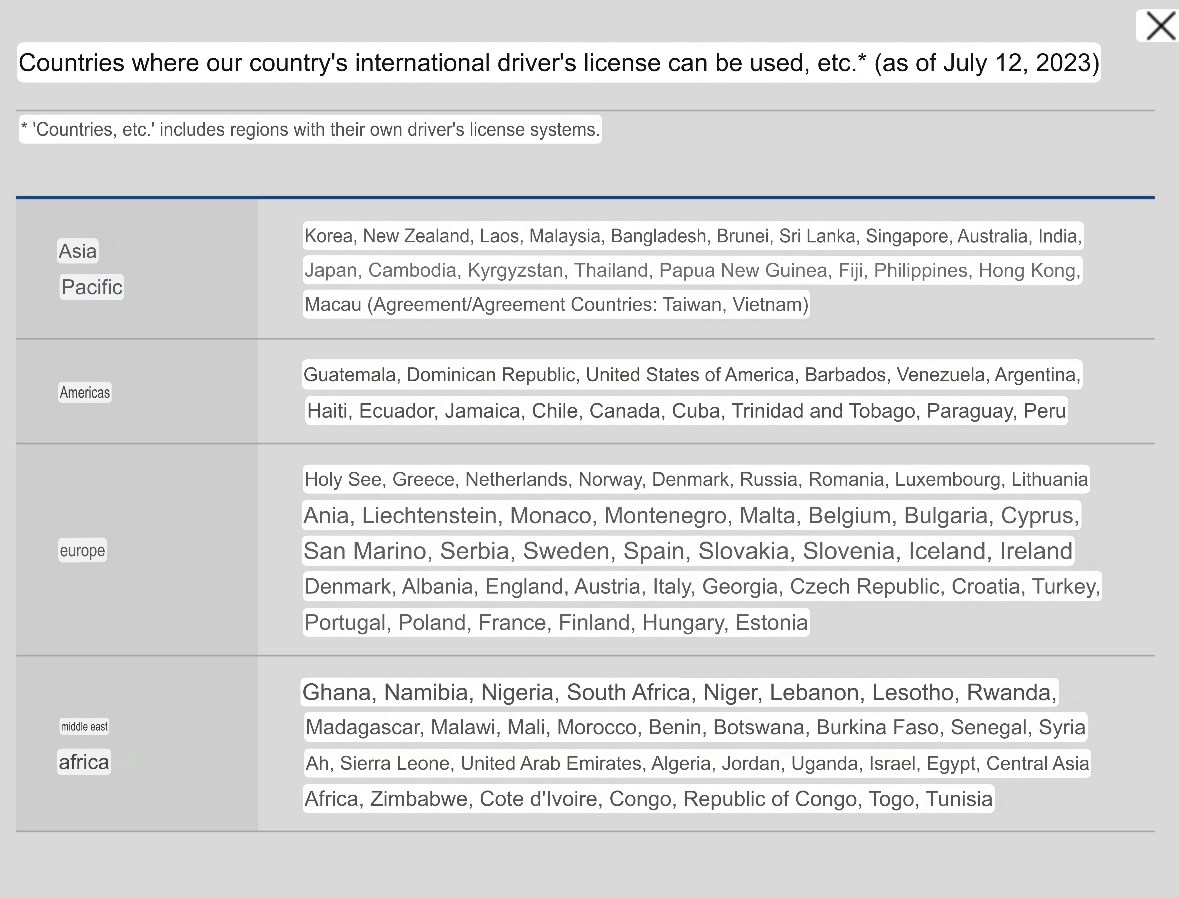Click the line starting 'Holy See, Greece'

696,479
